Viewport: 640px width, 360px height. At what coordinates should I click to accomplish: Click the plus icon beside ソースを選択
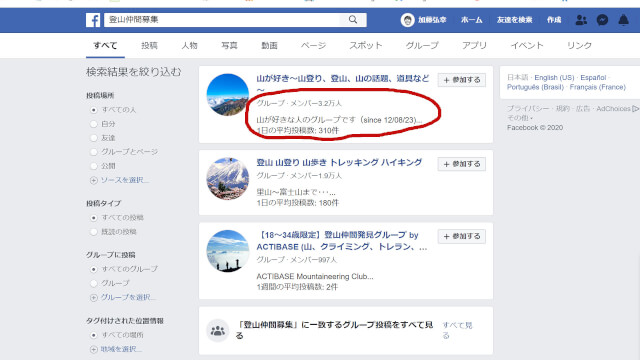(x=93, y=180)
